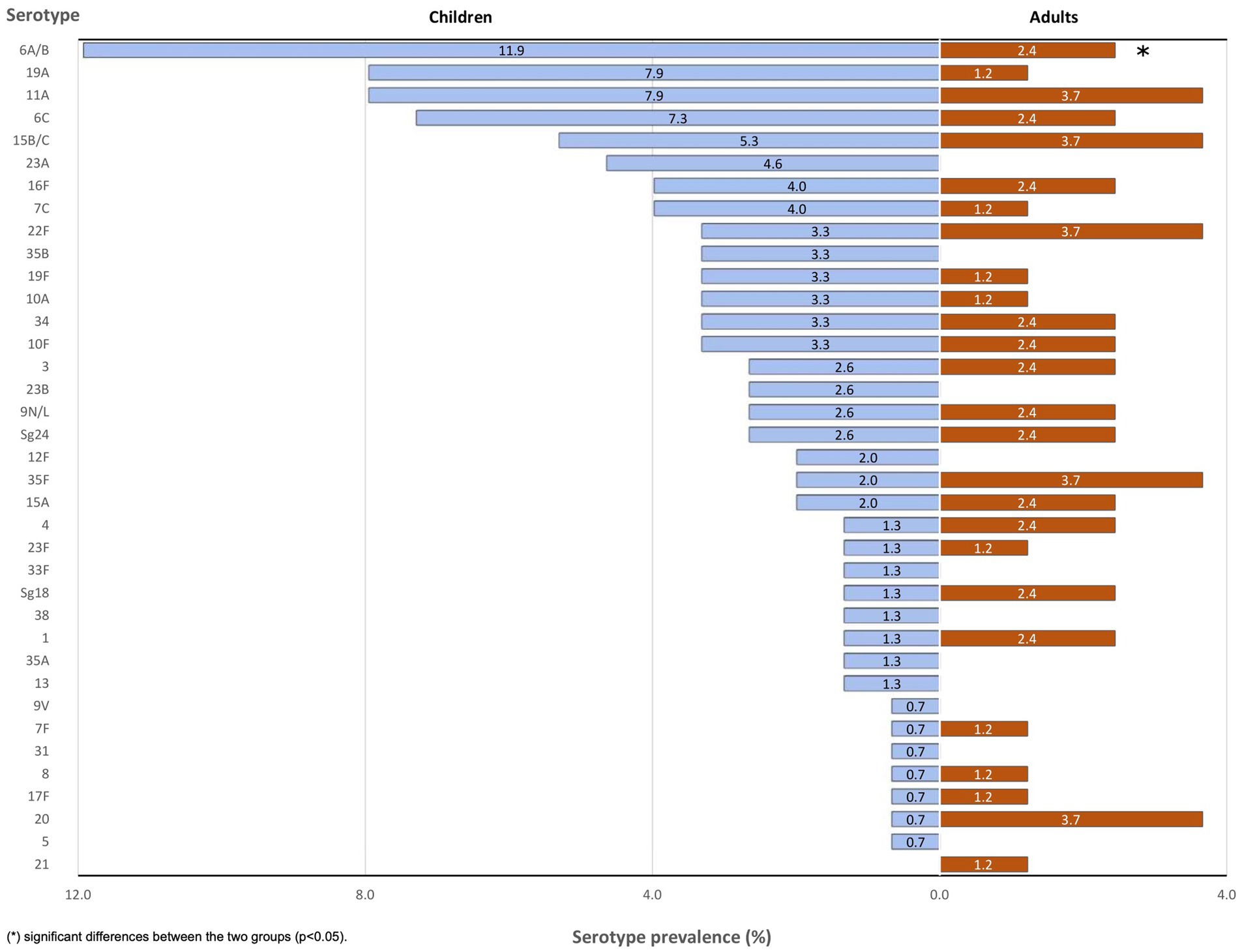
Task: Click the significant differences footnote text
Action: click(x=177, y=937)
